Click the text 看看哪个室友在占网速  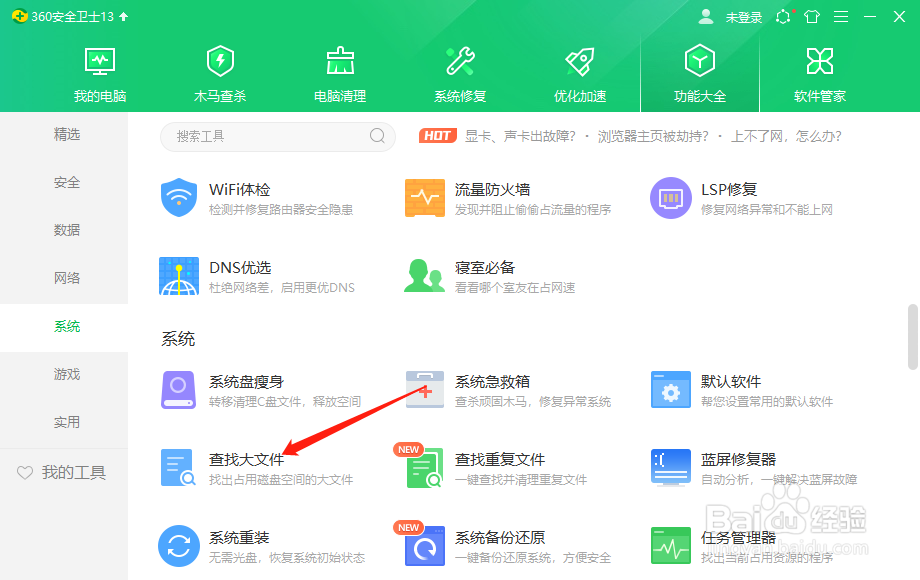[x=515, y=288]
